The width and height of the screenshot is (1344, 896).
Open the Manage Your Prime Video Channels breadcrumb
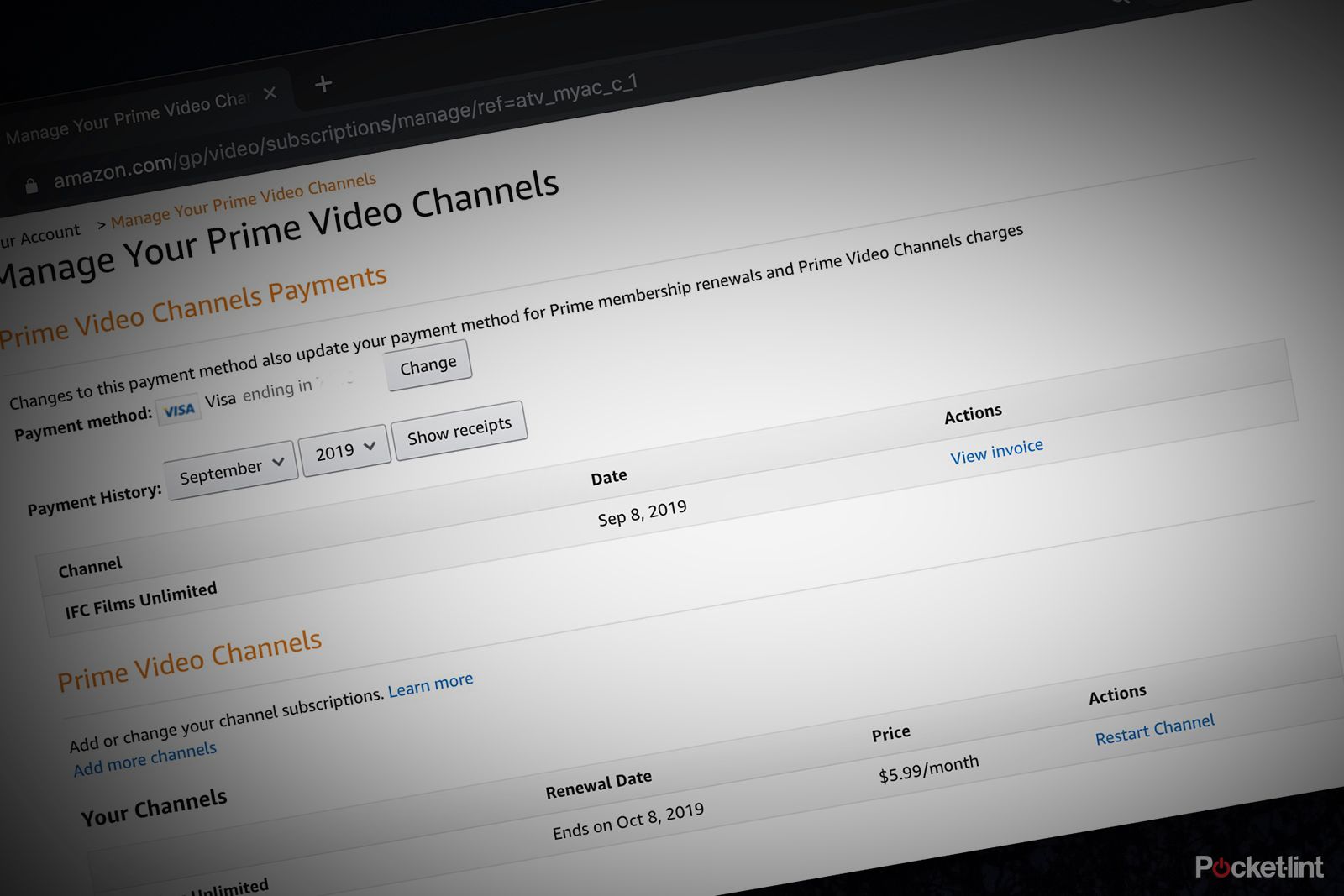point(244,202)
